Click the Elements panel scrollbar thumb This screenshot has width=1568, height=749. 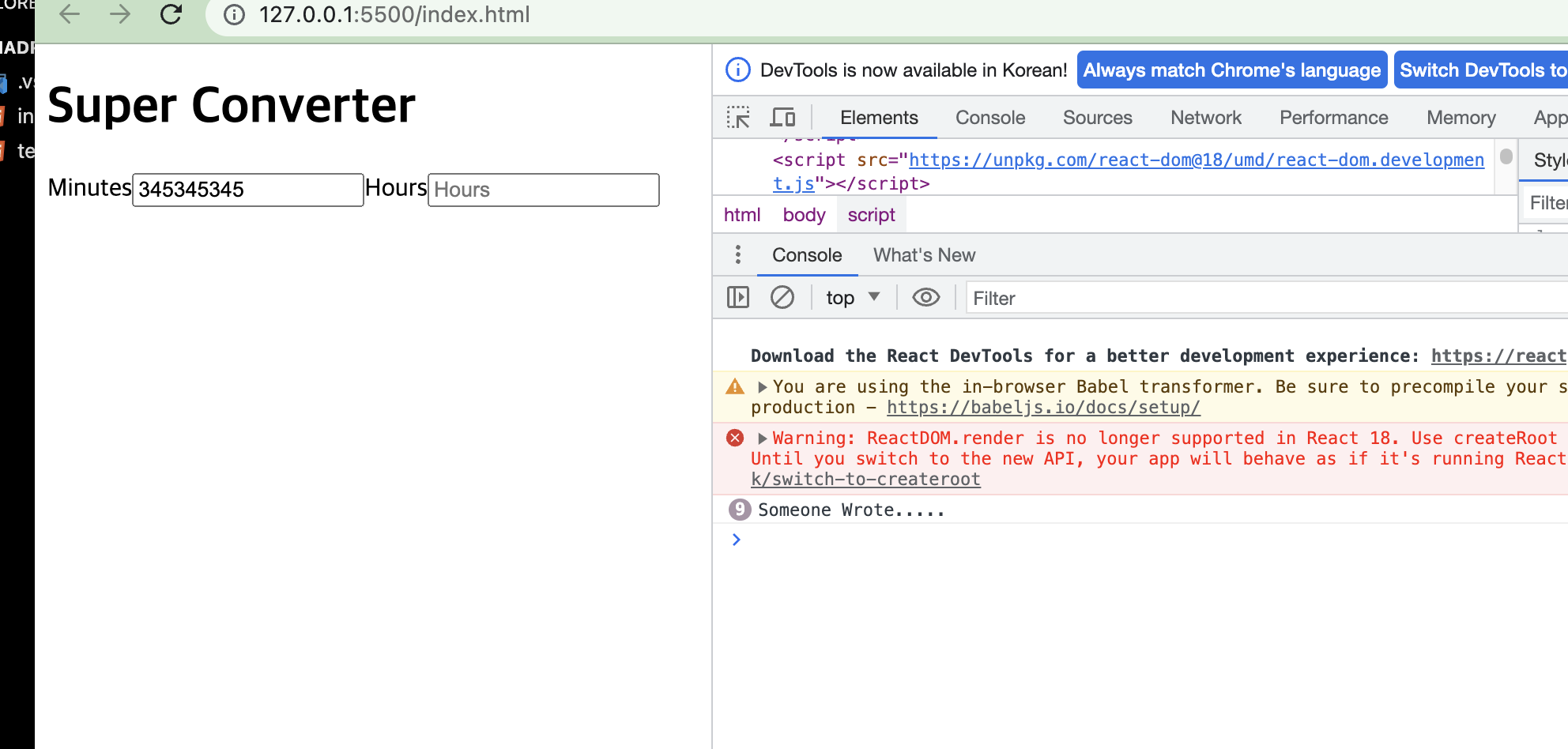click(x=1506, y=156)
